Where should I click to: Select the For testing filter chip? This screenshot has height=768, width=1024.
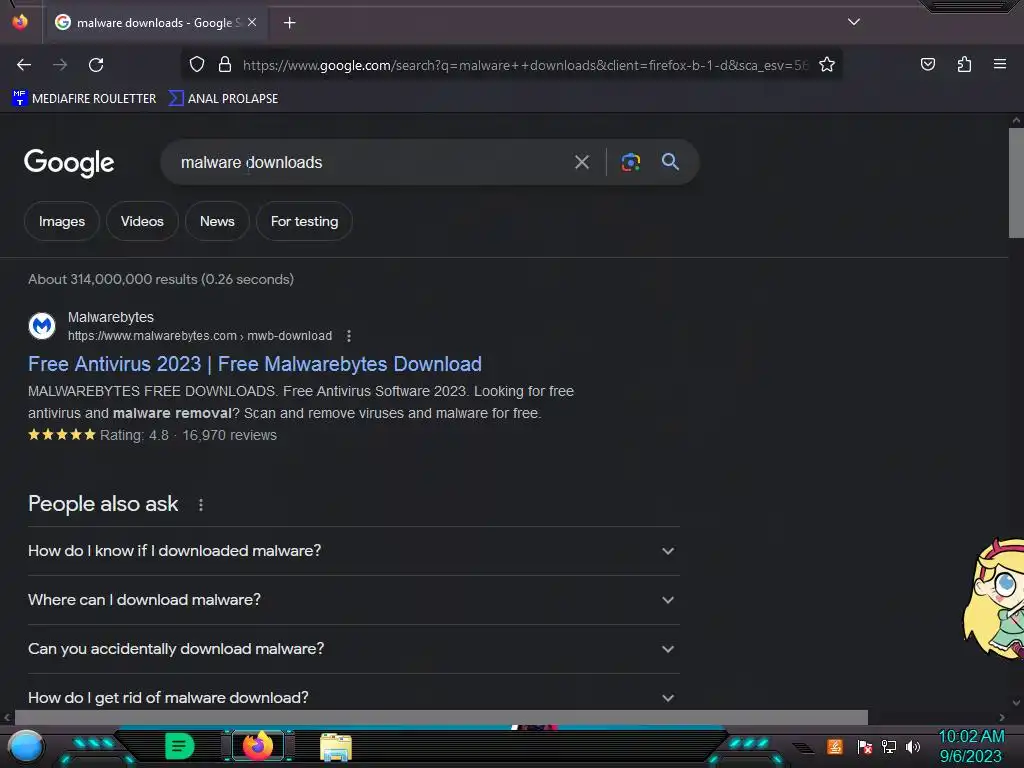point(304,221)
